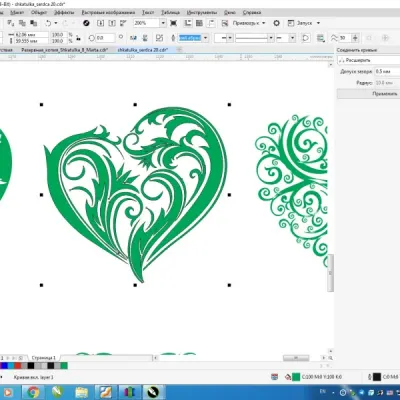Screen dimensions: 400x400
Task: Open the file explorer folder taskbar icon
Action: pyautogui.click(x=82, y=392)
